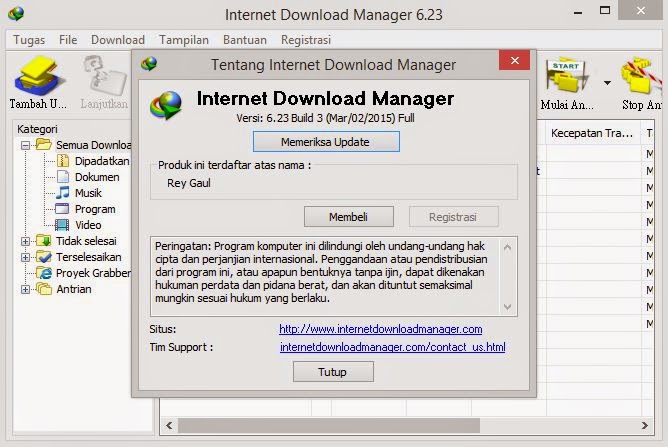Click warning text scroll down arrow
This screenshot has height=447, width=668.
click(x=507, y=306)
